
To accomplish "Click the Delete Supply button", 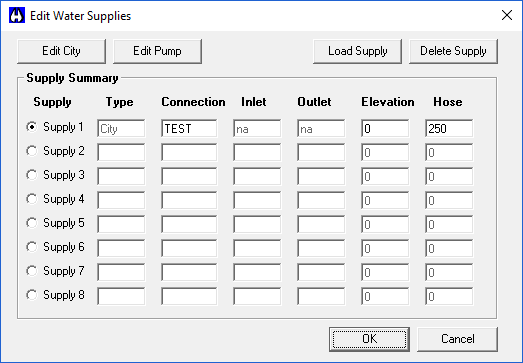I will tap(453, 51).
